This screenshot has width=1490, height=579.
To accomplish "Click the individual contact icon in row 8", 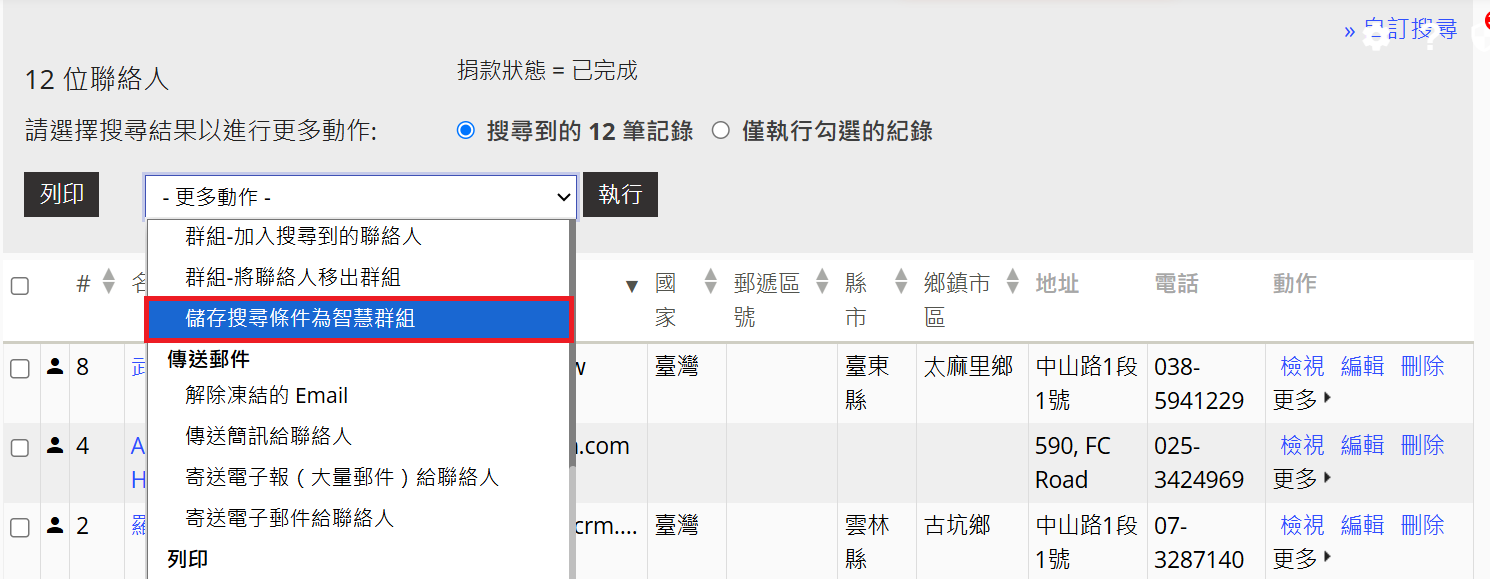I will tap(55, 367).
